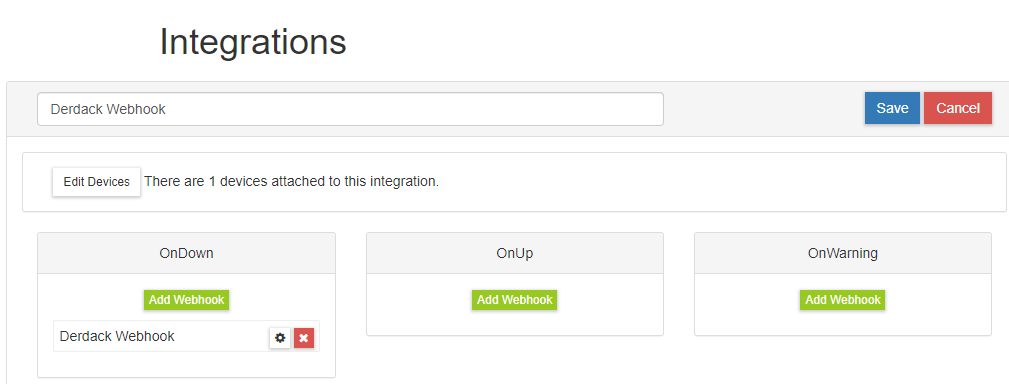Select the OnWarning panel header
Screen dimensions: 1009x384
click(843, 253)
